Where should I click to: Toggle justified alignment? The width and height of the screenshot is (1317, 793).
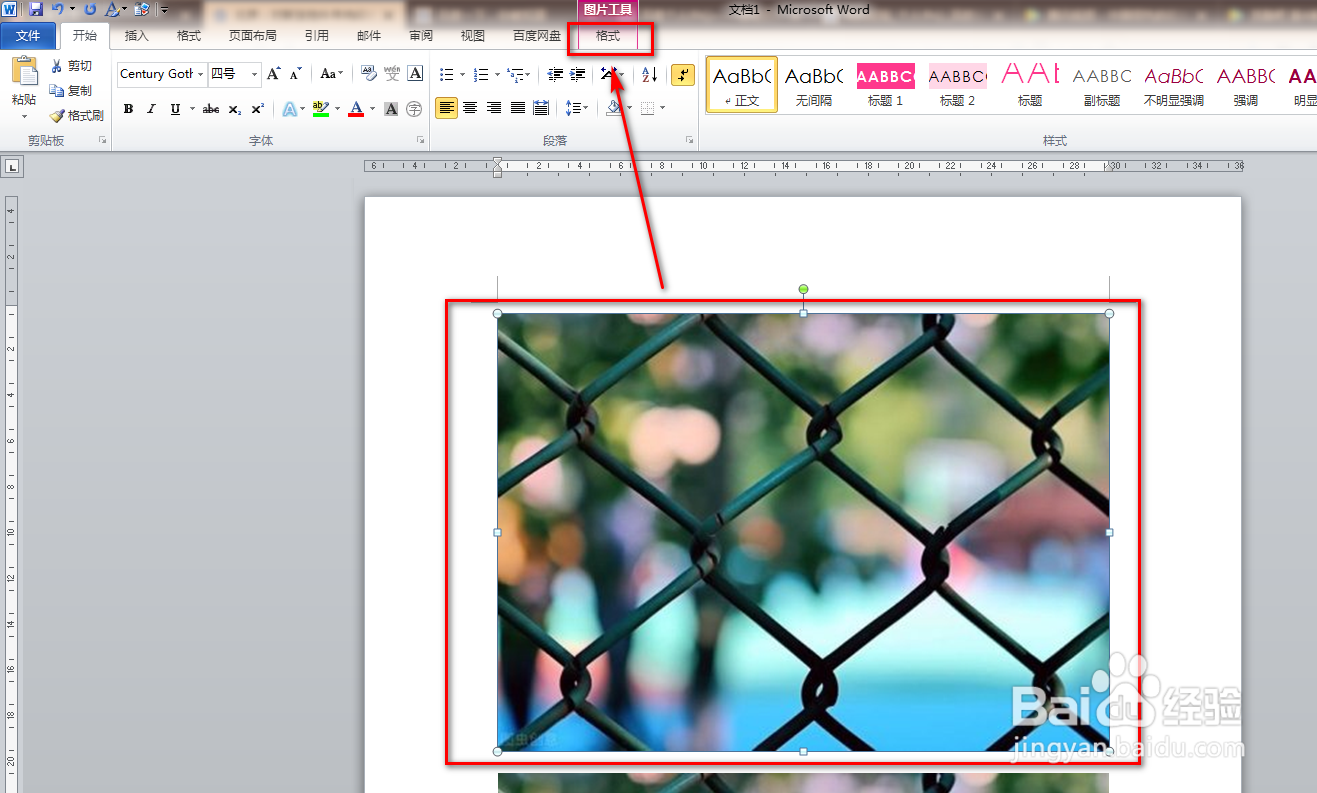pyautogui.click(x=517, y=108)
